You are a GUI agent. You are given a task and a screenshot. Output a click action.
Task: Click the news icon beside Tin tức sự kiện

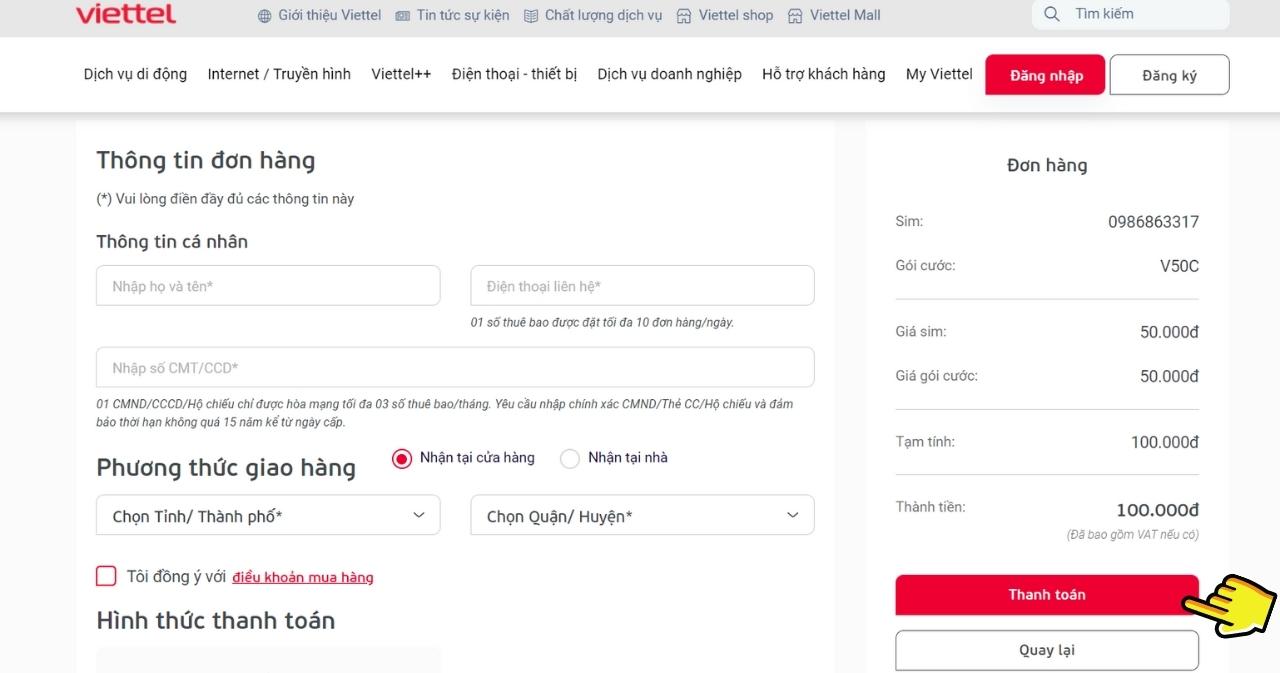click(x=403, y=16)
